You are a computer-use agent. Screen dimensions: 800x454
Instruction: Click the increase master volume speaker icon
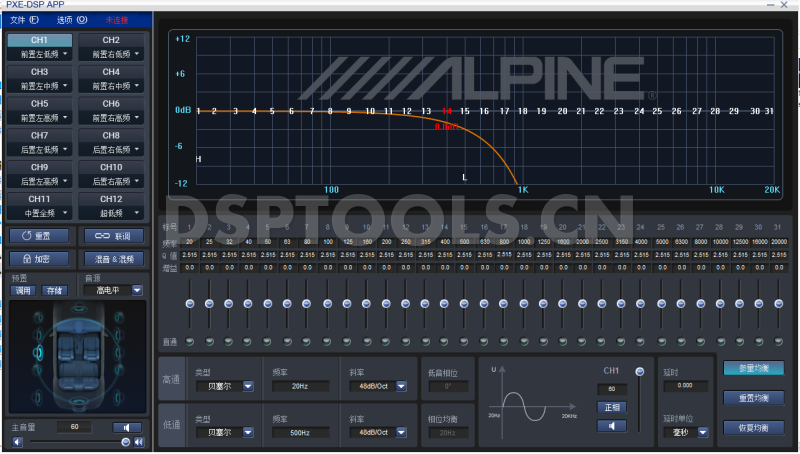point(139,442)
